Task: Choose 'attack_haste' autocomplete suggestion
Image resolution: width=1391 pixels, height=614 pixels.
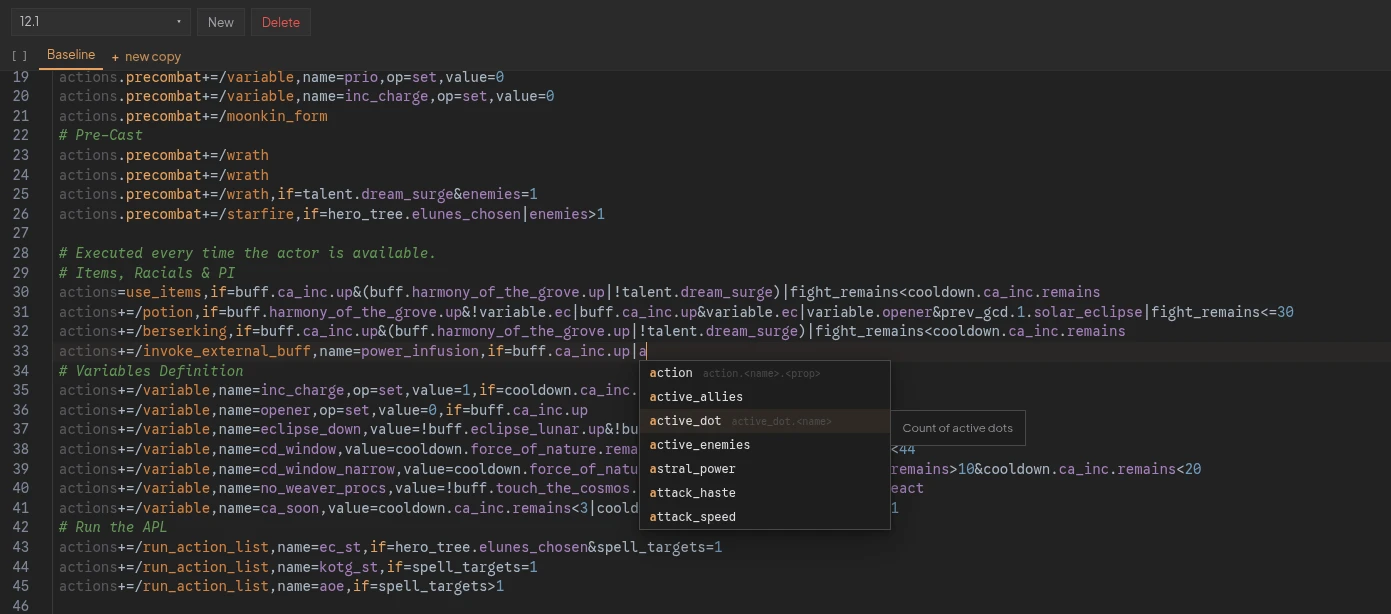Action: (x=765, y=493)
